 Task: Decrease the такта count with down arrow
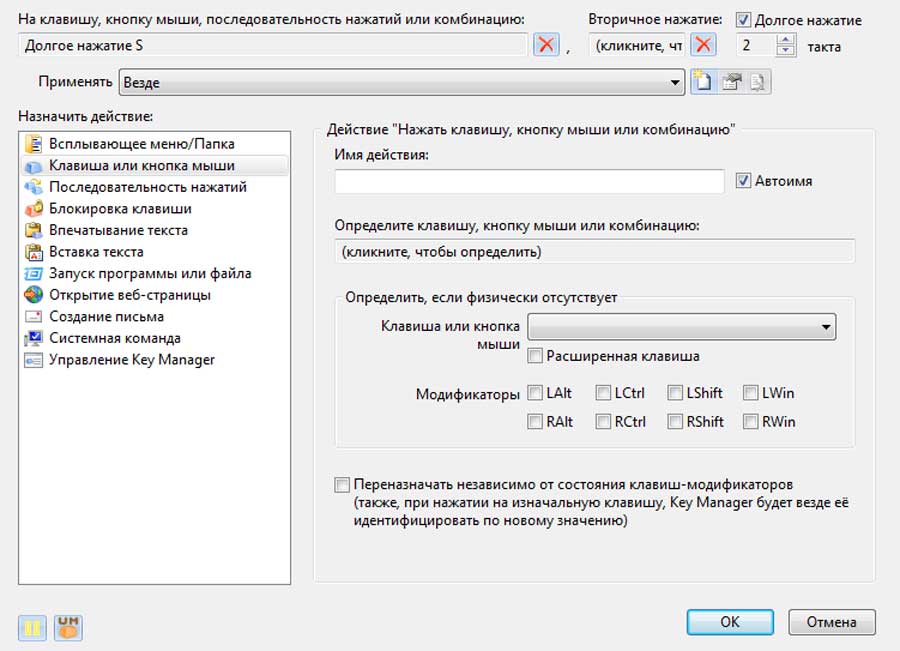coord(786,51)
